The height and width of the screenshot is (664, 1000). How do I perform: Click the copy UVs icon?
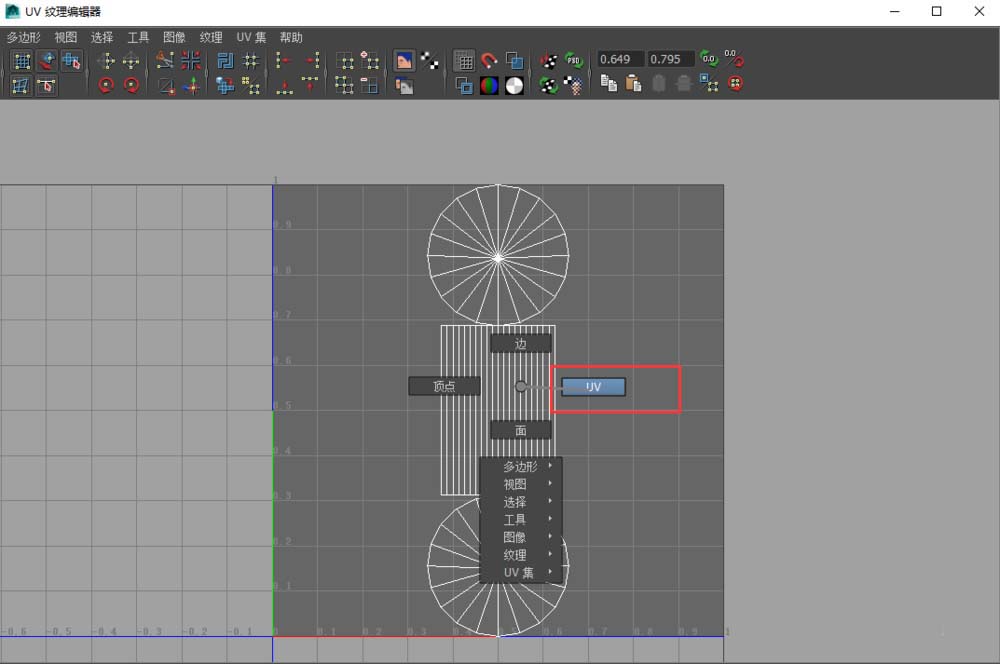click(x=609, y=84)
